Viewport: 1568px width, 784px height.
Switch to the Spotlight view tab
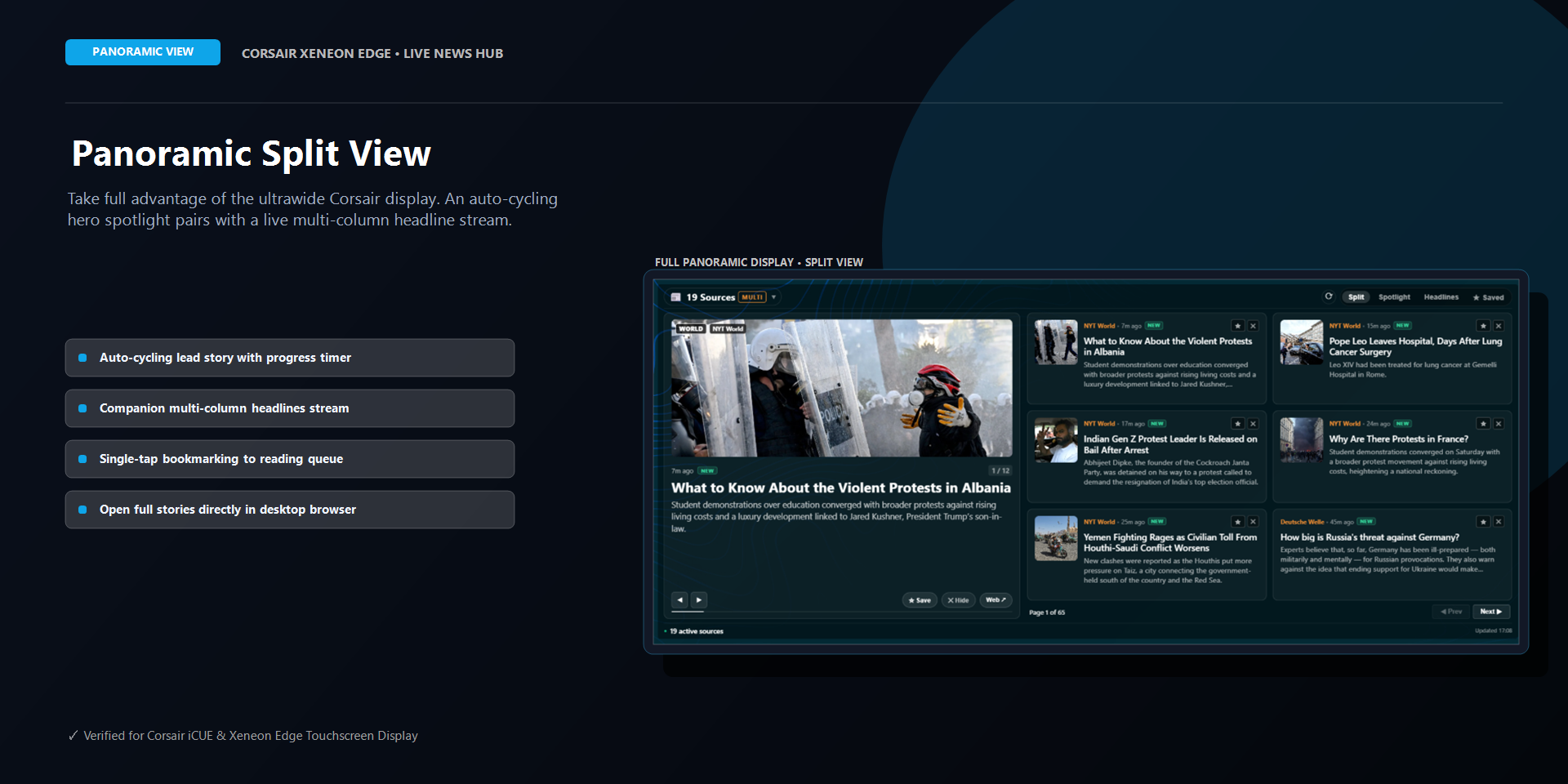click(x=1394, y=297)
